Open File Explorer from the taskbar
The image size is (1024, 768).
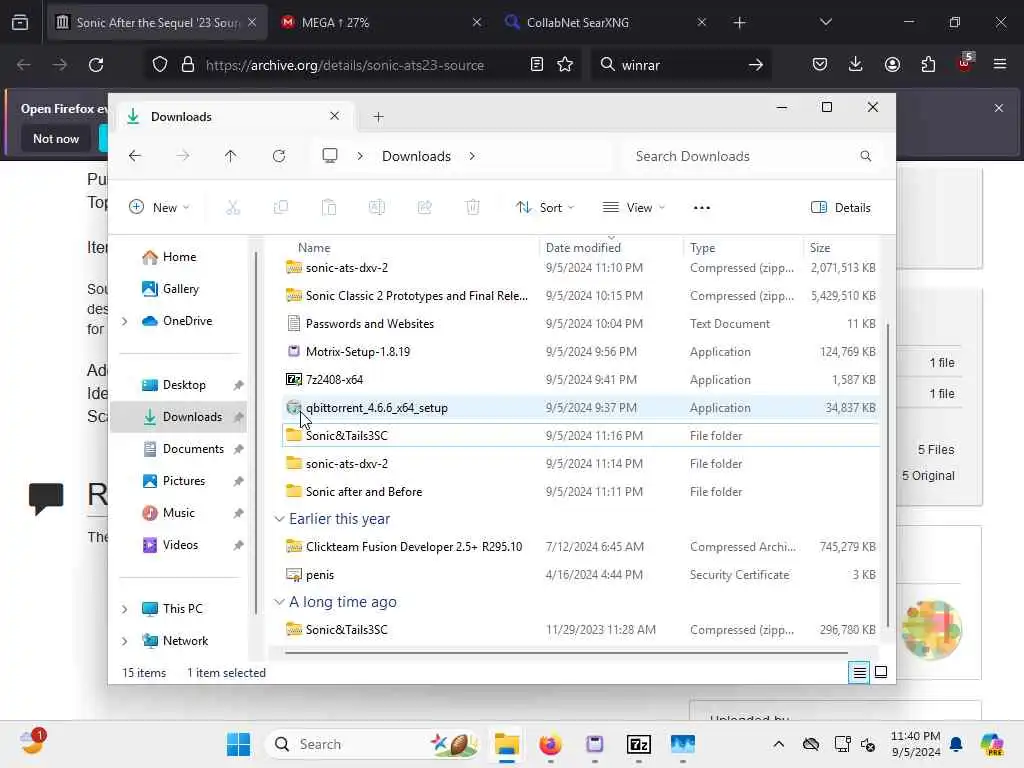(507, 744)
